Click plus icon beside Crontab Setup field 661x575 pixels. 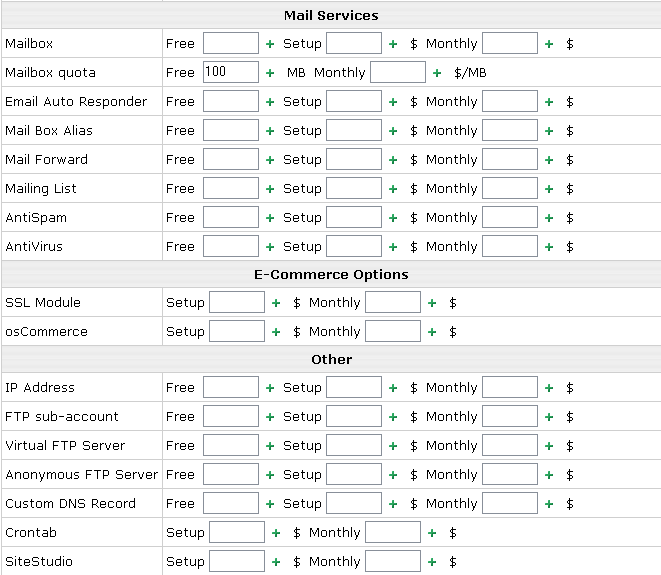[276, 533]
